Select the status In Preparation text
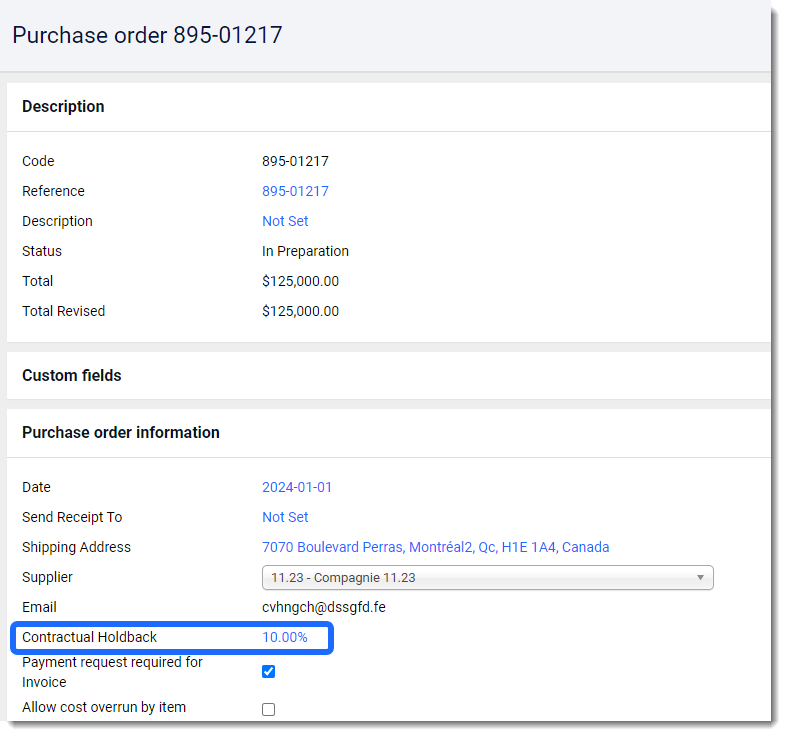This screenshot has height=736, width=786. click(305, 251)
